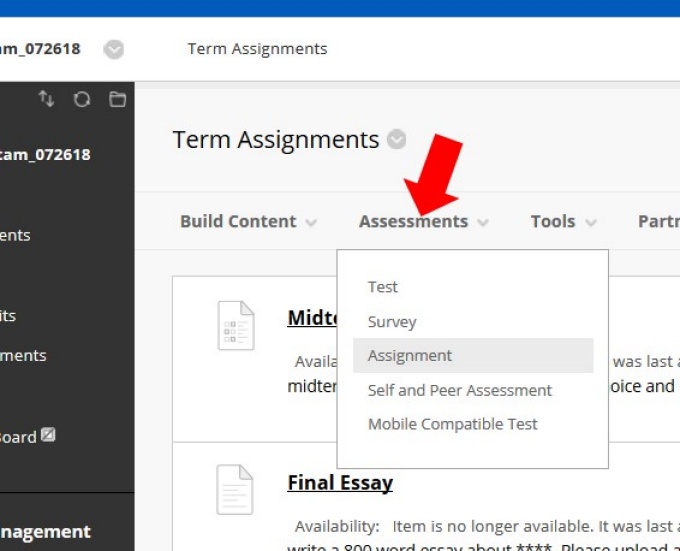Click the course name in the sidebar
This screenshot has width=680, height=551.
click(45, 155)
